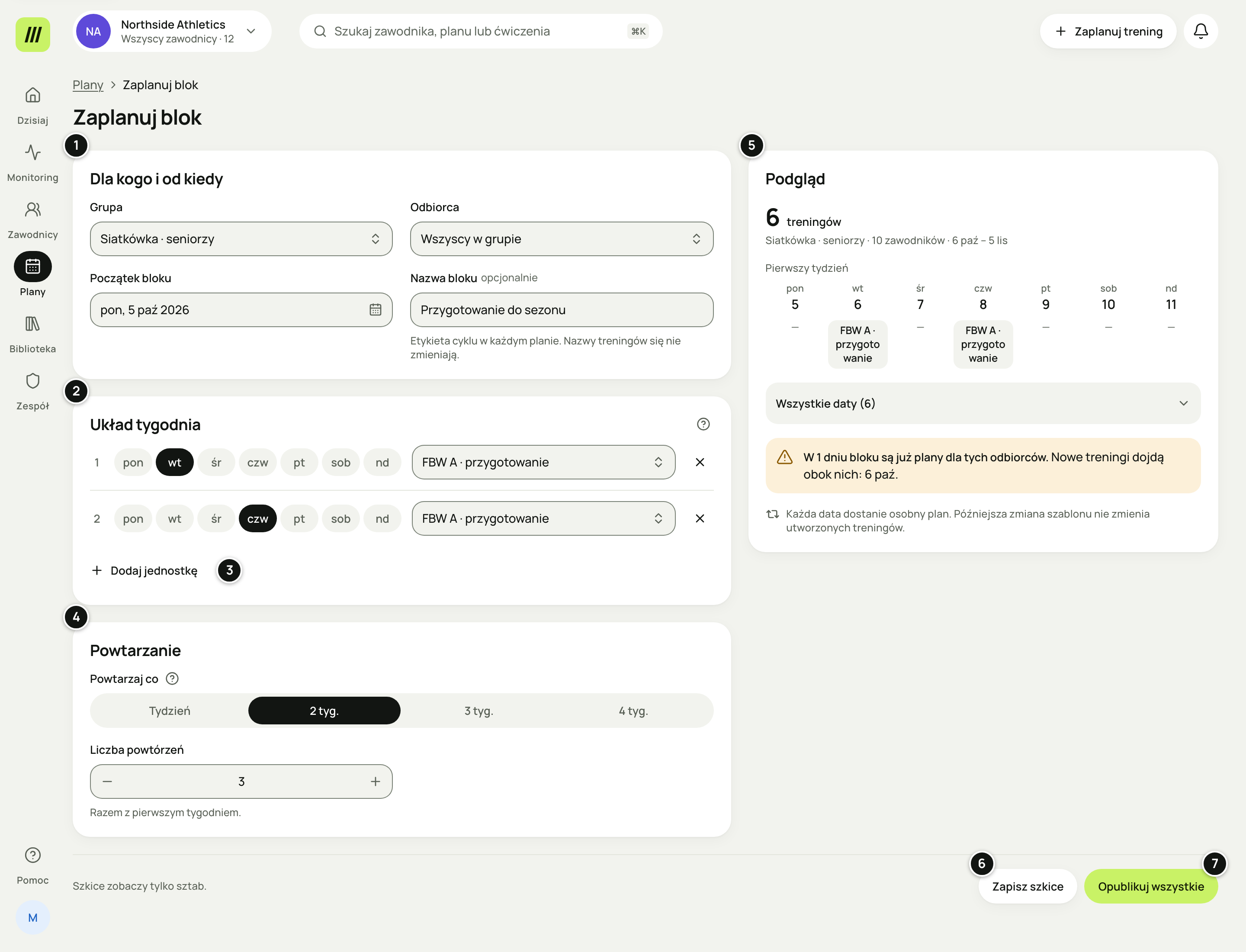Deselect czw in row 2
The width and height of the screenshot is (1246, 952).
pyautogui.click(x=257, y=518)
